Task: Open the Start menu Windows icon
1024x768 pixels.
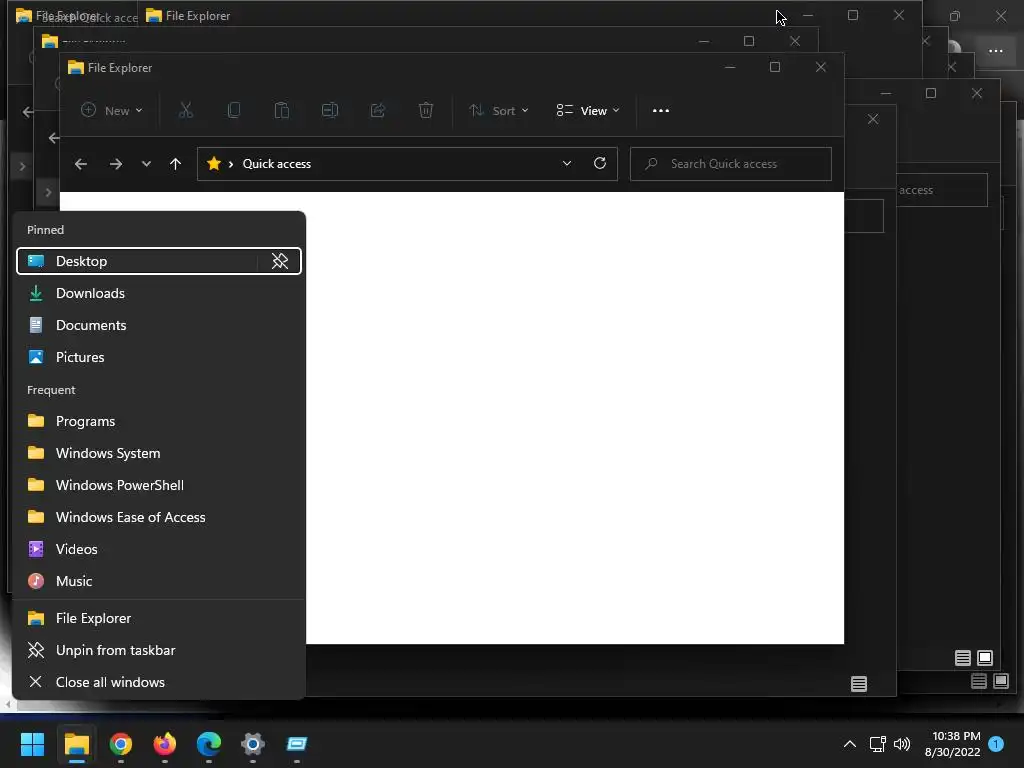Action: pos(32,743)
